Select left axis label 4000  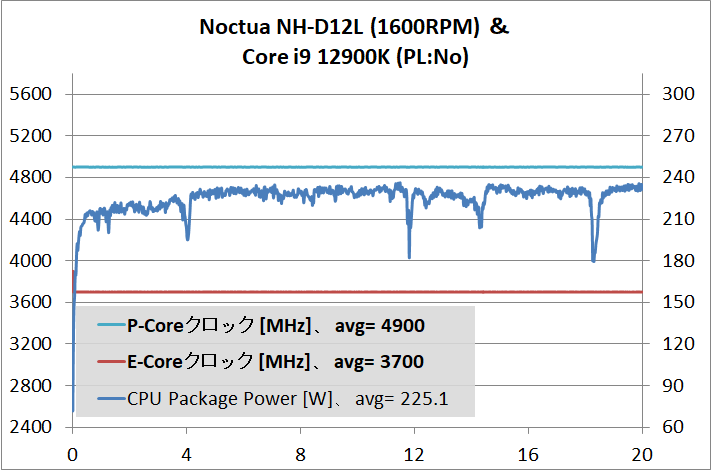point(31,261)
